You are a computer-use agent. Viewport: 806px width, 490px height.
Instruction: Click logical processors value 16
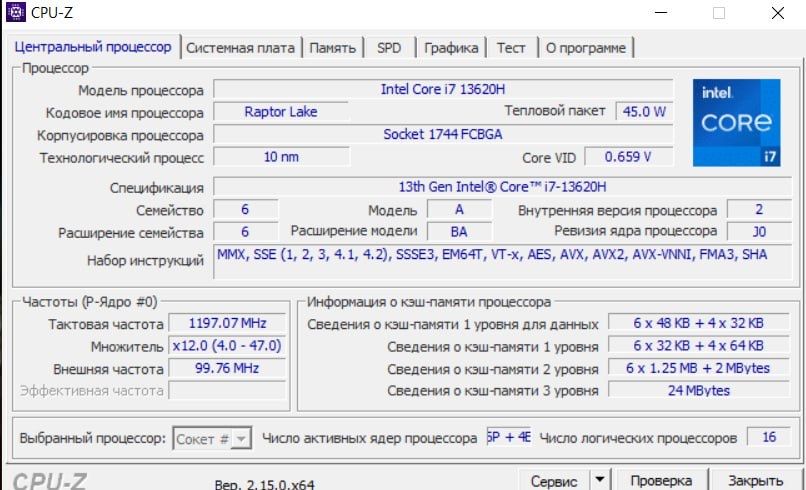[x=769, y=438]
